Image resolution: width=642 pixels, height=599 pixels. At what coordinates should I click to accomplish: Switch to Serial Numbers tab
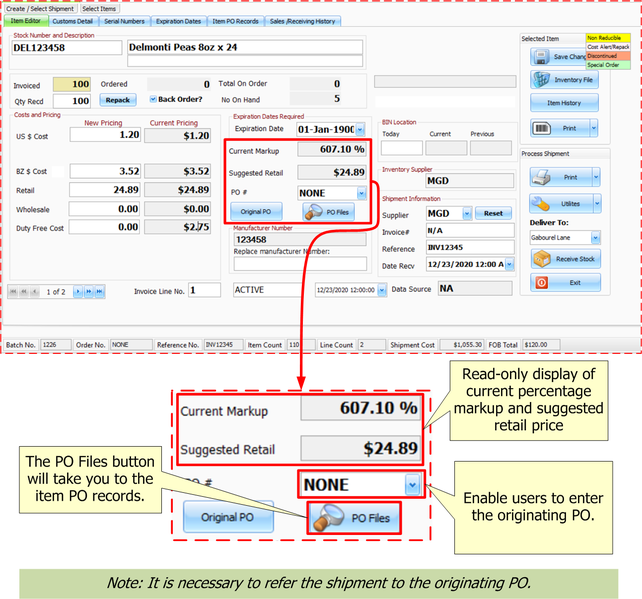click(x=124, y=21)
